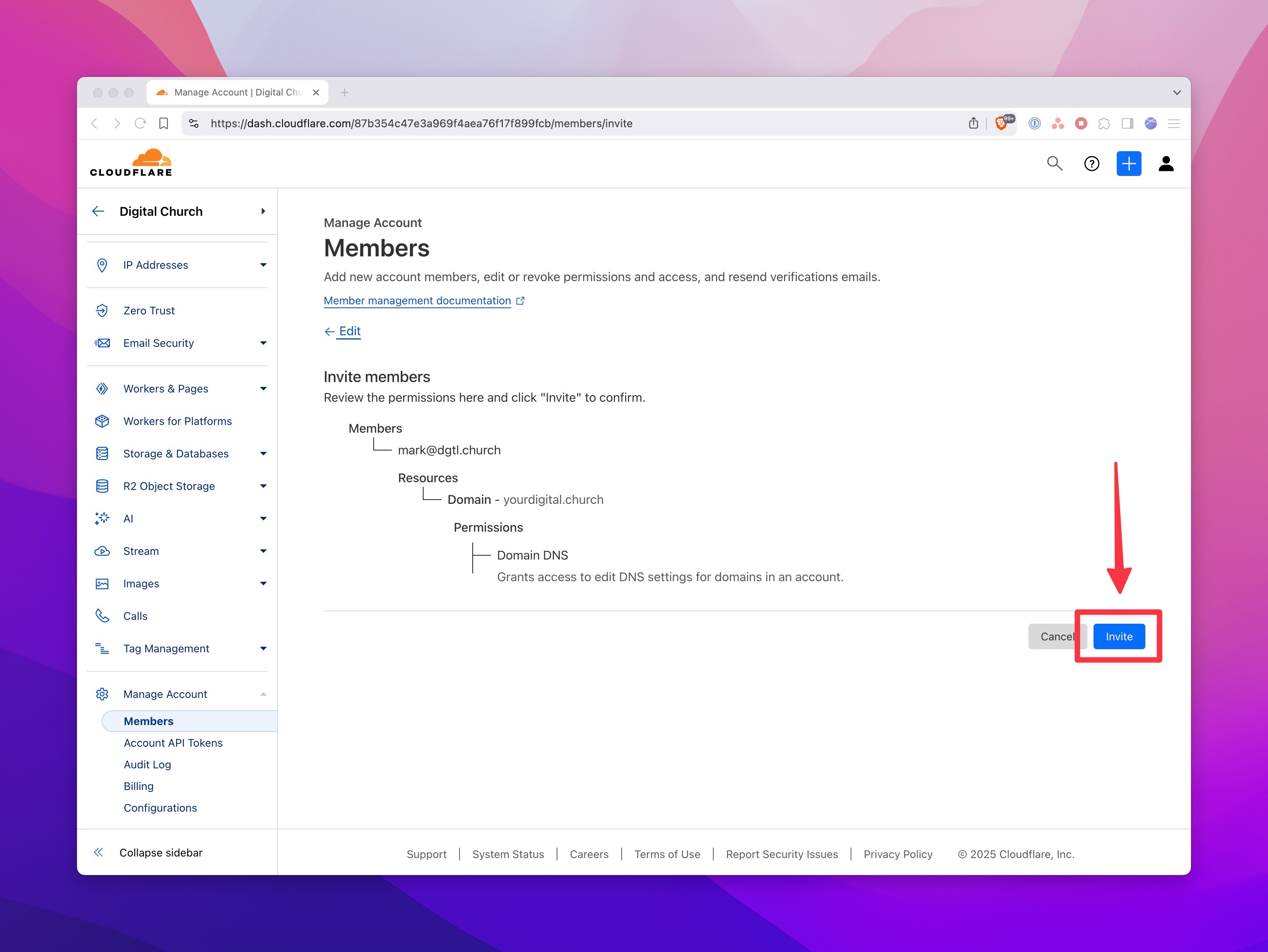
Task: Click the Edit back link
Action: 349,331
